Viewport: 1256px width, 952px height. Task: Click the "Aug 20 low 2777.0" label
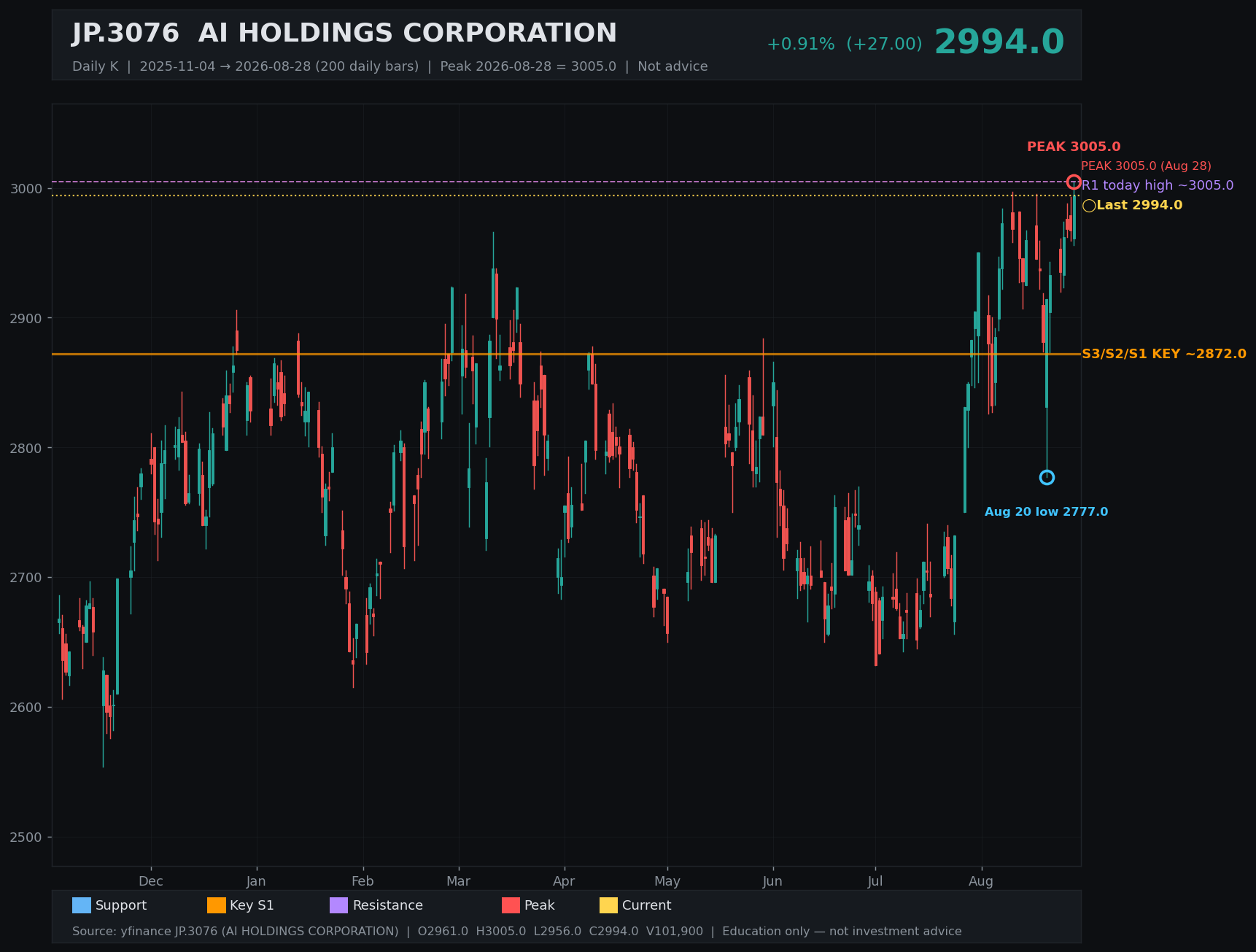(1046, 512)
